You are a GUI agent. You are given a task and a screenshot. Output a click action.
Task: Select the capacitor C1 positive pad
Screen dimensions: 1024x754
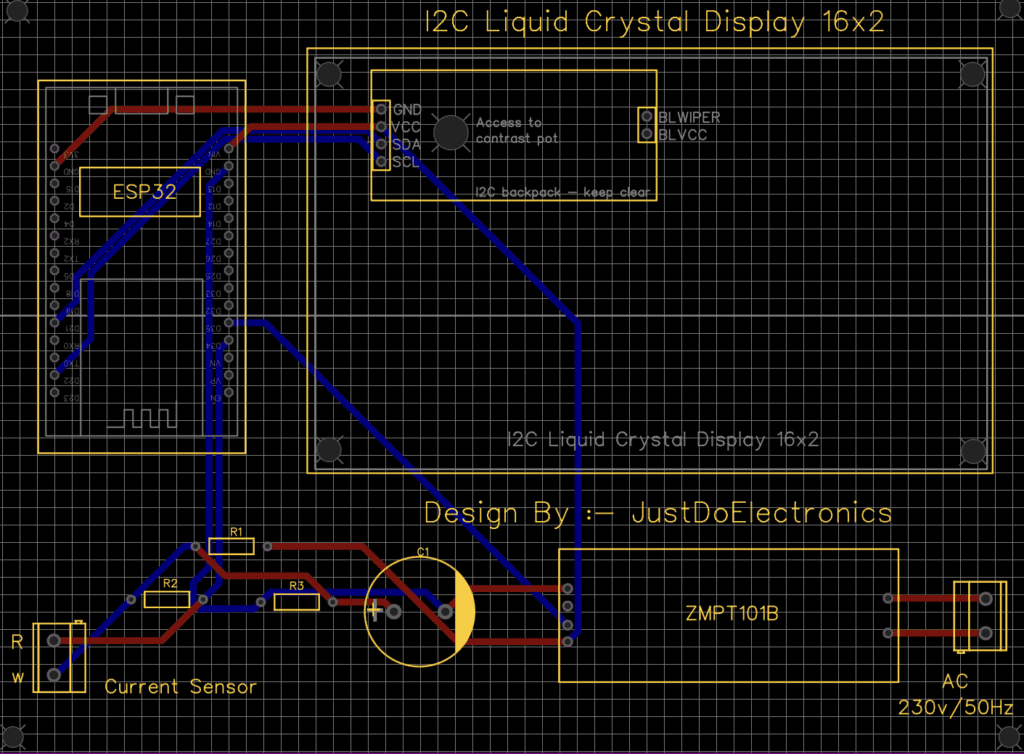point(394,612)
